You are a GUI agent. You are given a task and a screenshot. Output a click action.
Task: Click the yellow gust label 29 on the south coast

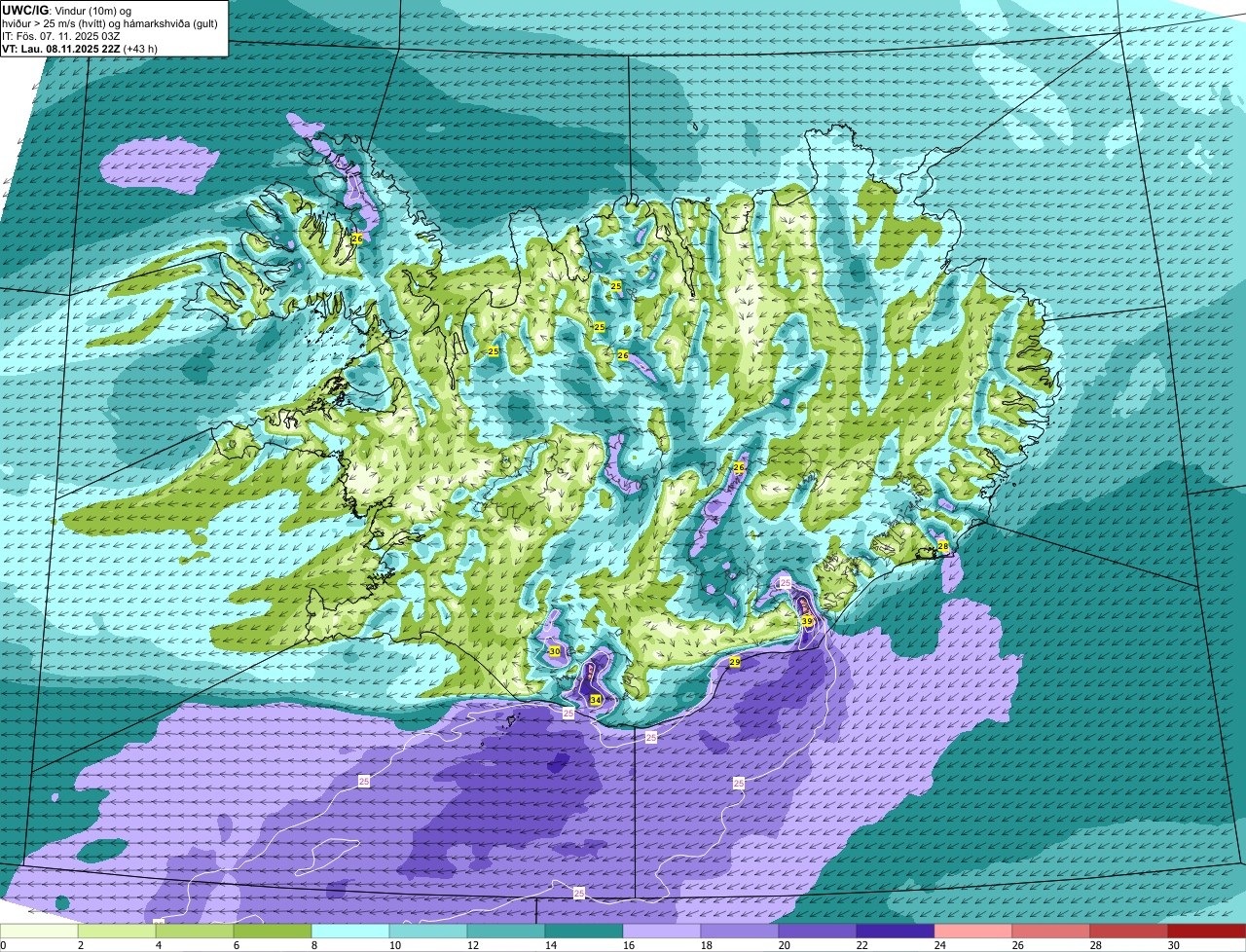(735, 662)
